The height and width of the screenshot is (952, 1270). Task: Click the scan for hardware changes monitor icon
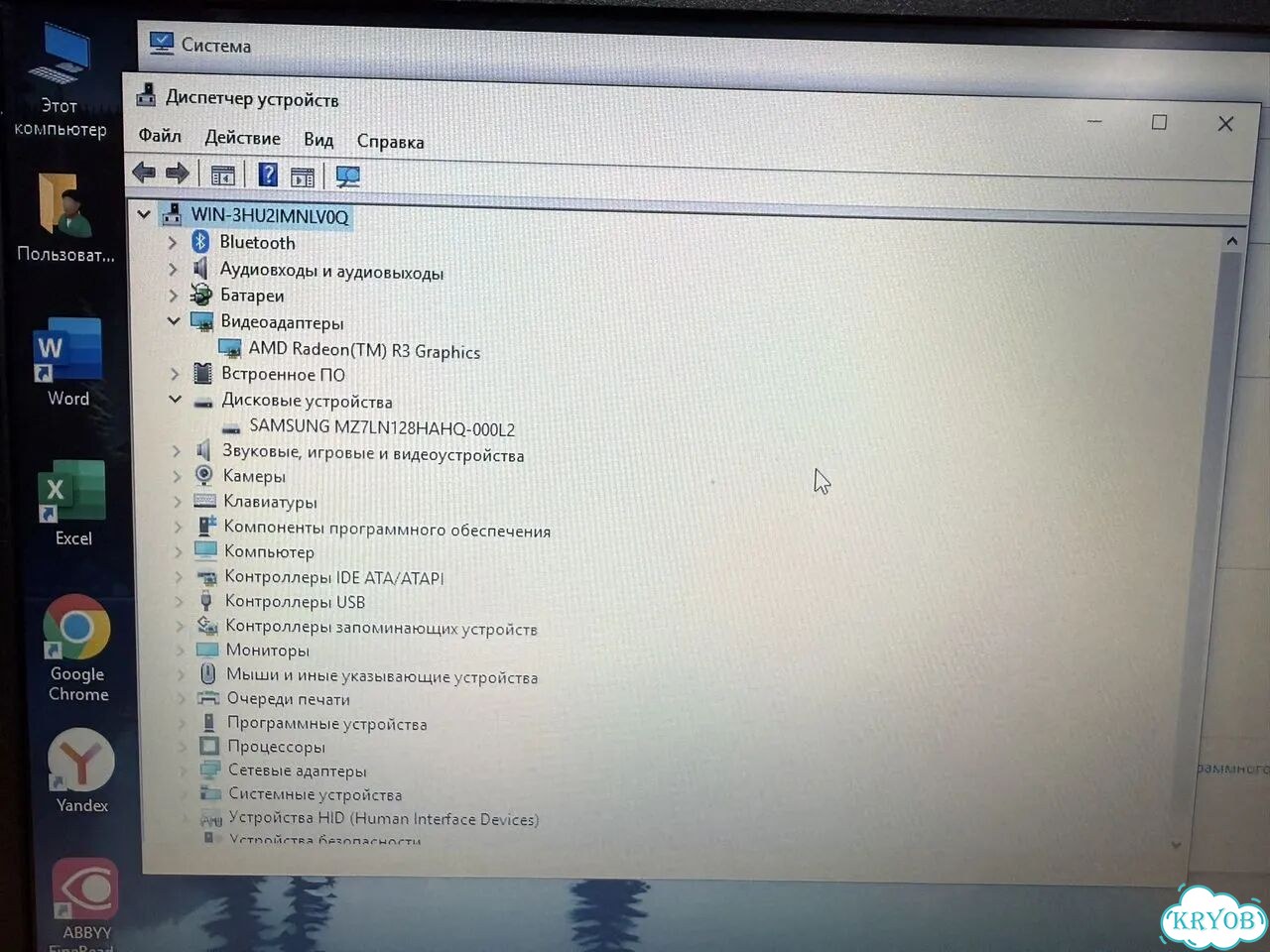point(347,178)
